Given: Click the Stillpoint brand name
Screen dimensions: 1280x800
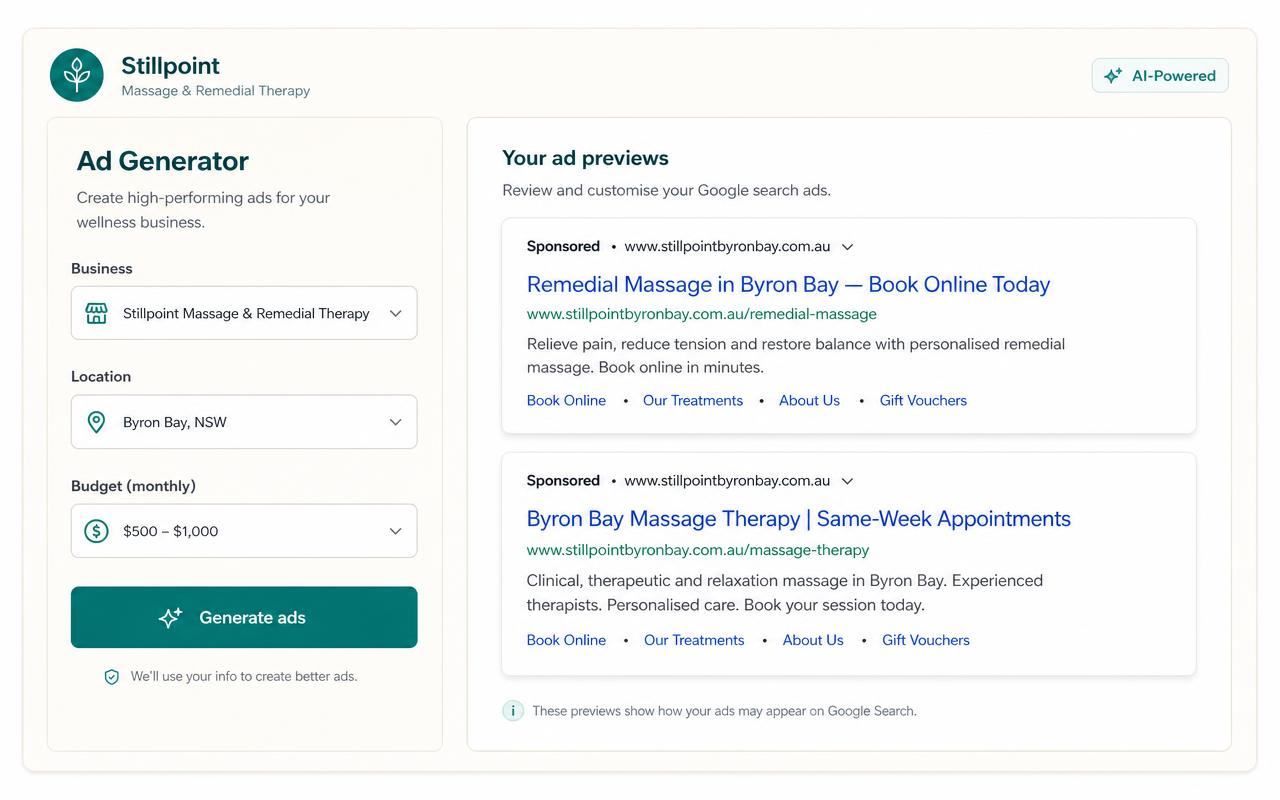Looking at the screenshot, I should pyautogui.click(x=171, y=66).
